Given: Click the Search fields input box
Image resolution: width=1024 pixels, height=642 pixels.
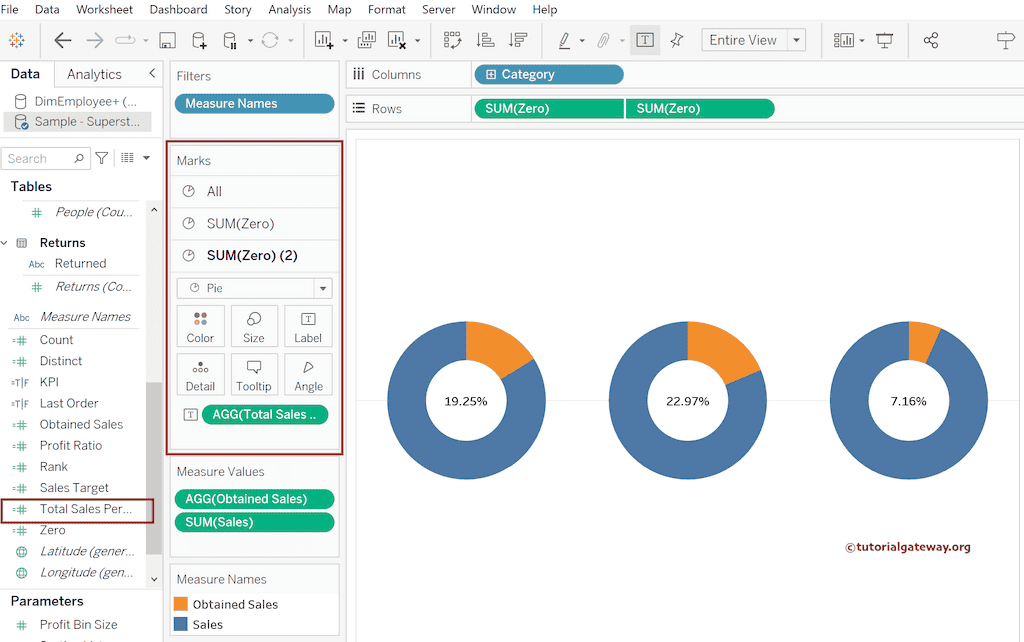Looking at the screenshot, I should [x=40, y=158].
